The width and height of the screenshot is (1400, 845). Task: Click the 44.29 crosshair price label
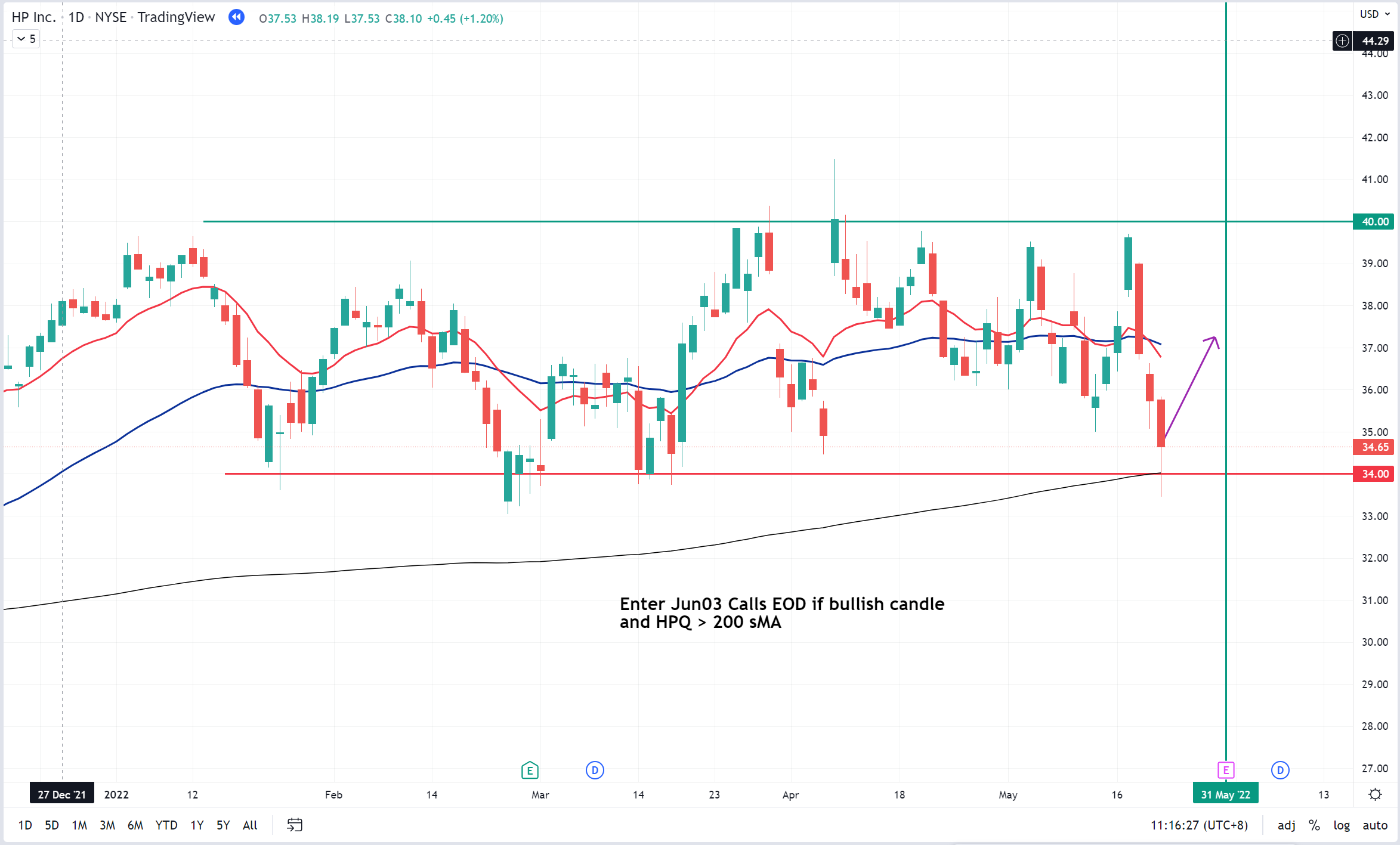[x=1374, y=41]
